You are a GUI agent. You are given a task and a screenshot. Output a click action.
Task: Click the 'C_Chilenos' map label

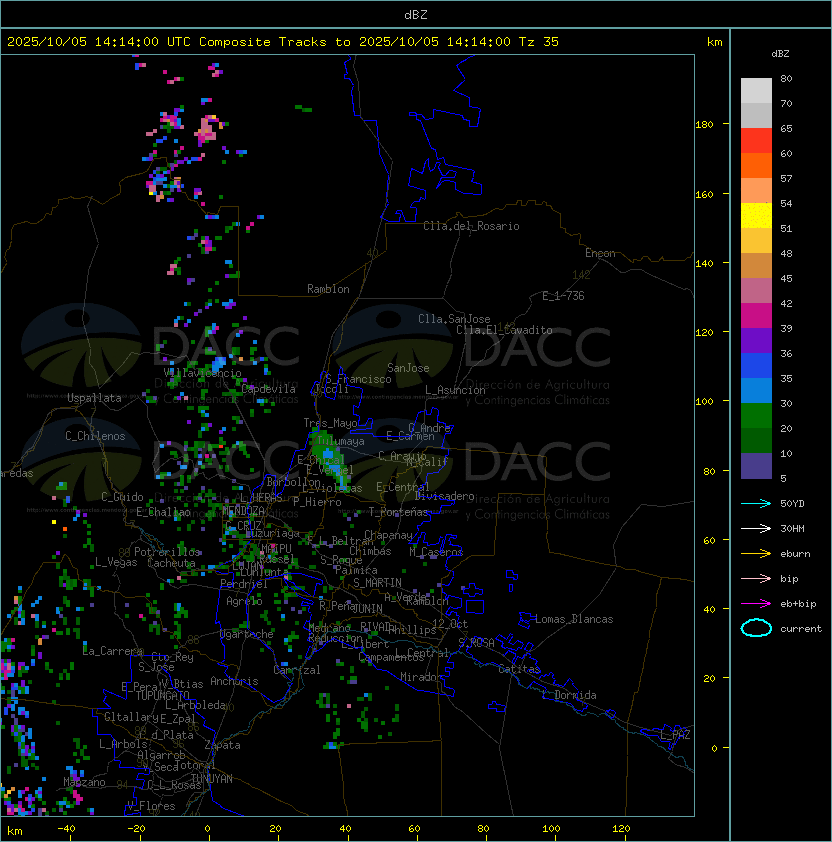click(95, 436)
